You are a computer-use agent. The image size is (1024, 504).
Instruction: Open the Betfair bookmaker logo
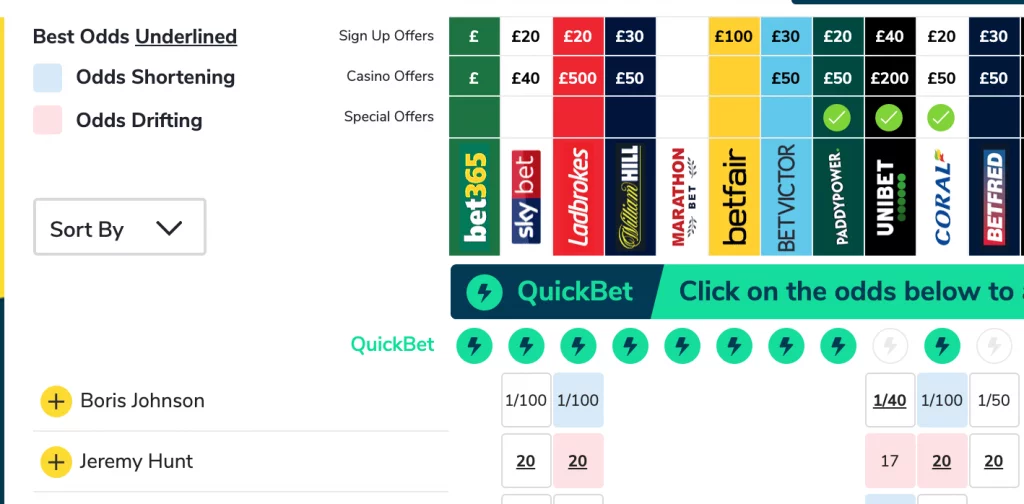pos(734,197)
